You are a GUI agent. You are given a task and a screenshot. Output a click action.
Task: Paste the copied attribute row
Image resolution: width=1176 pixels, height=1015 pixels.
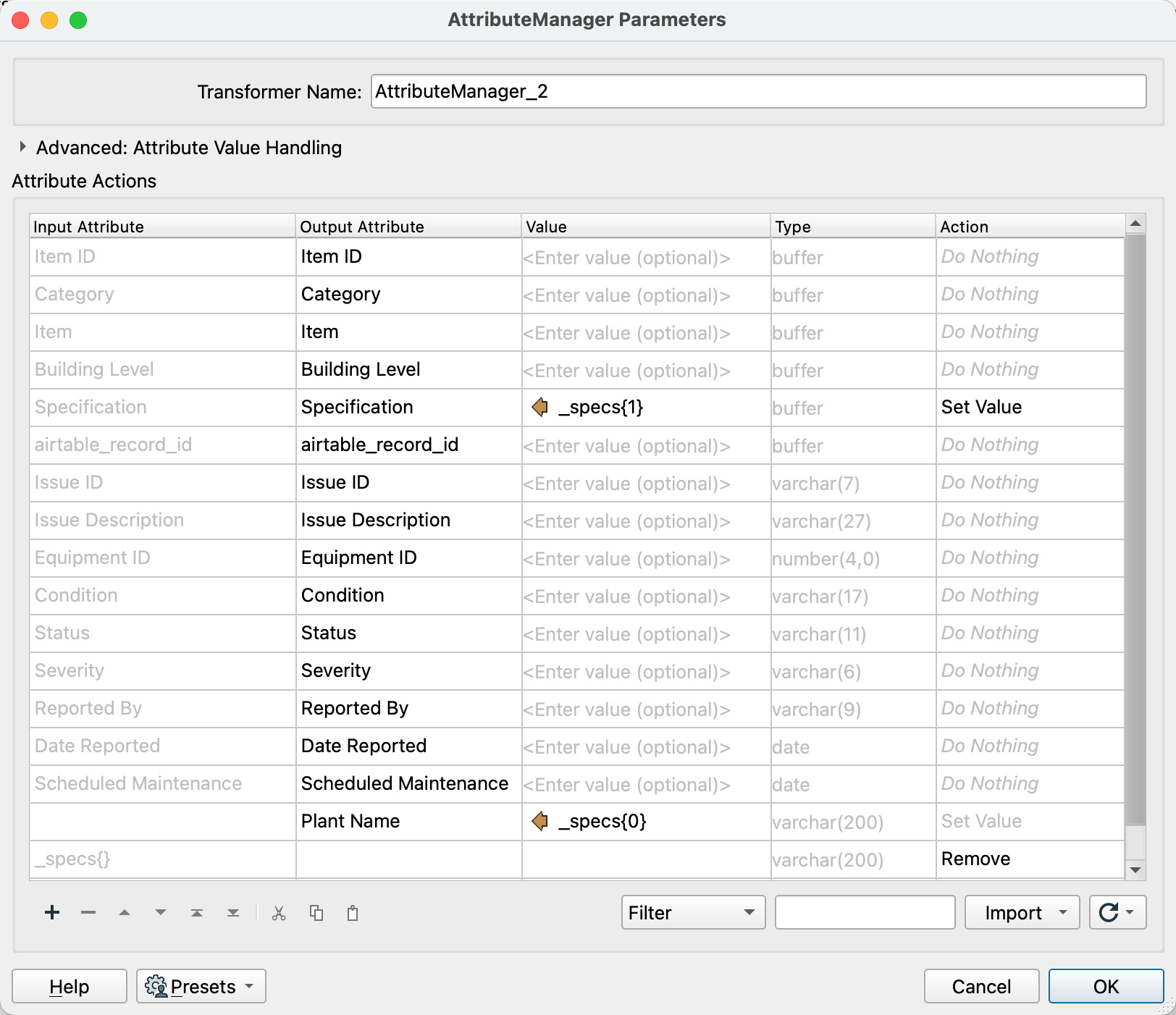tap(353, 912)
